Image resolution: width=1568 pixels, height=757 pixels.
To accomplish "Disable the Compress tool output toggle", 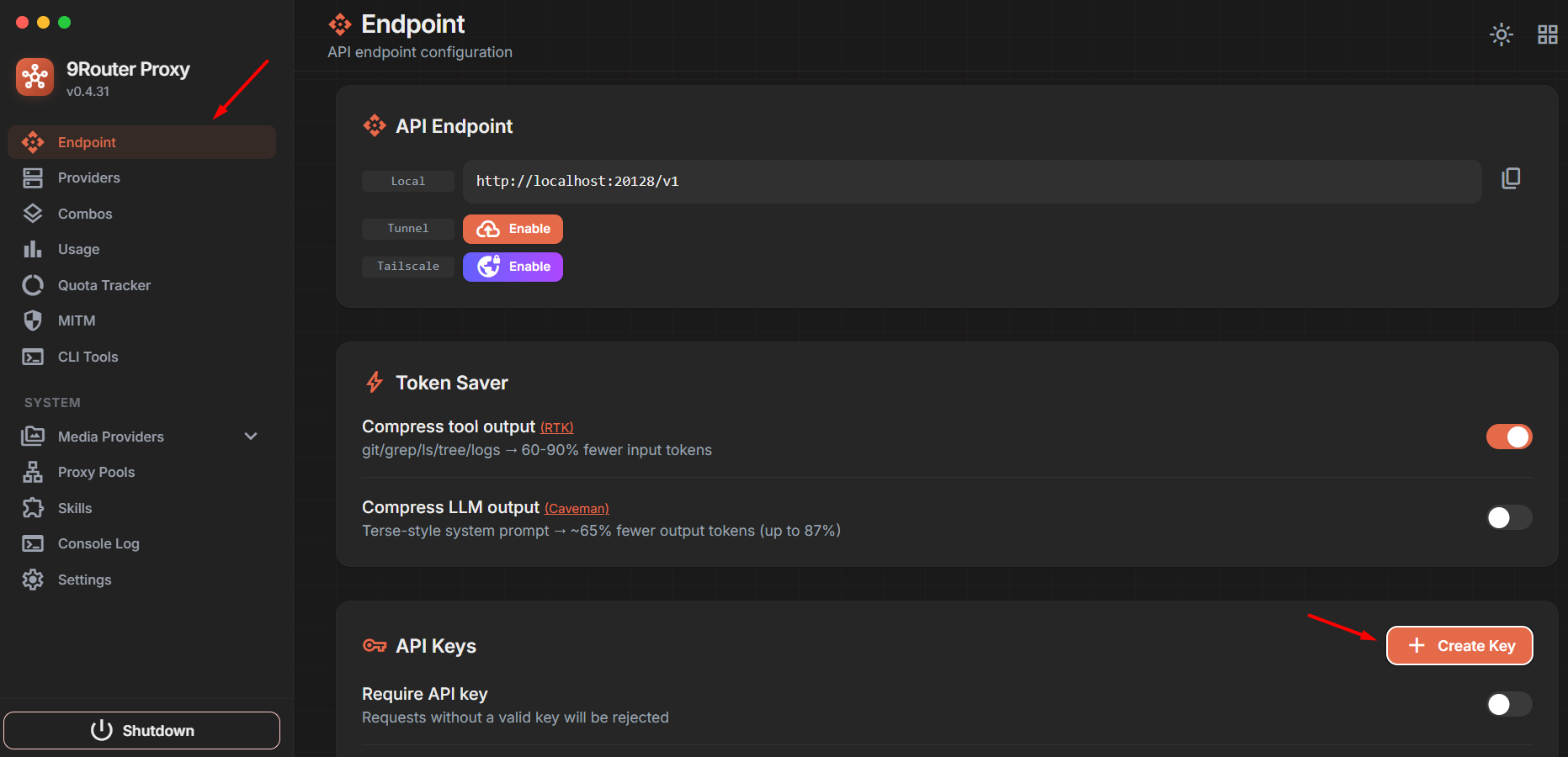I will pyautogui.click(x=1509, y=437).
